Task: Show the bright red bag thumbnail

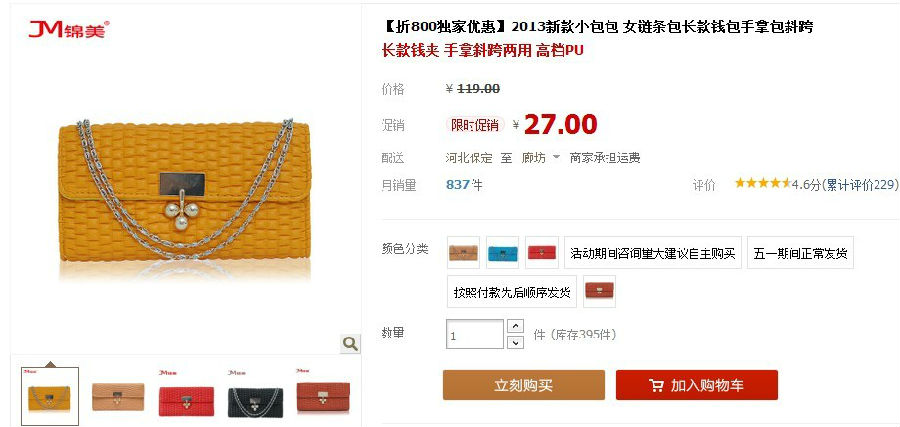Action: [186, 397]
